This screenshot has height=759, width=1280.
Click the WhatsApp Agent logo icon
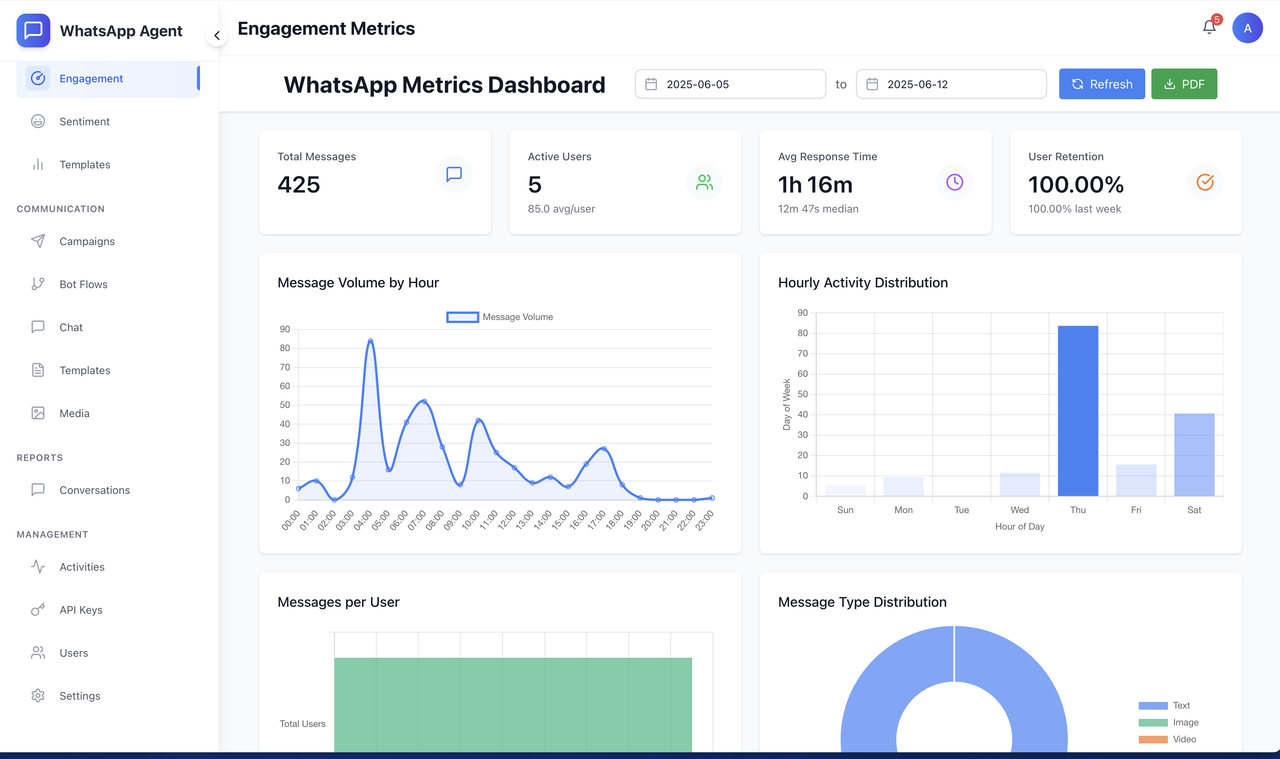(33, 31)
